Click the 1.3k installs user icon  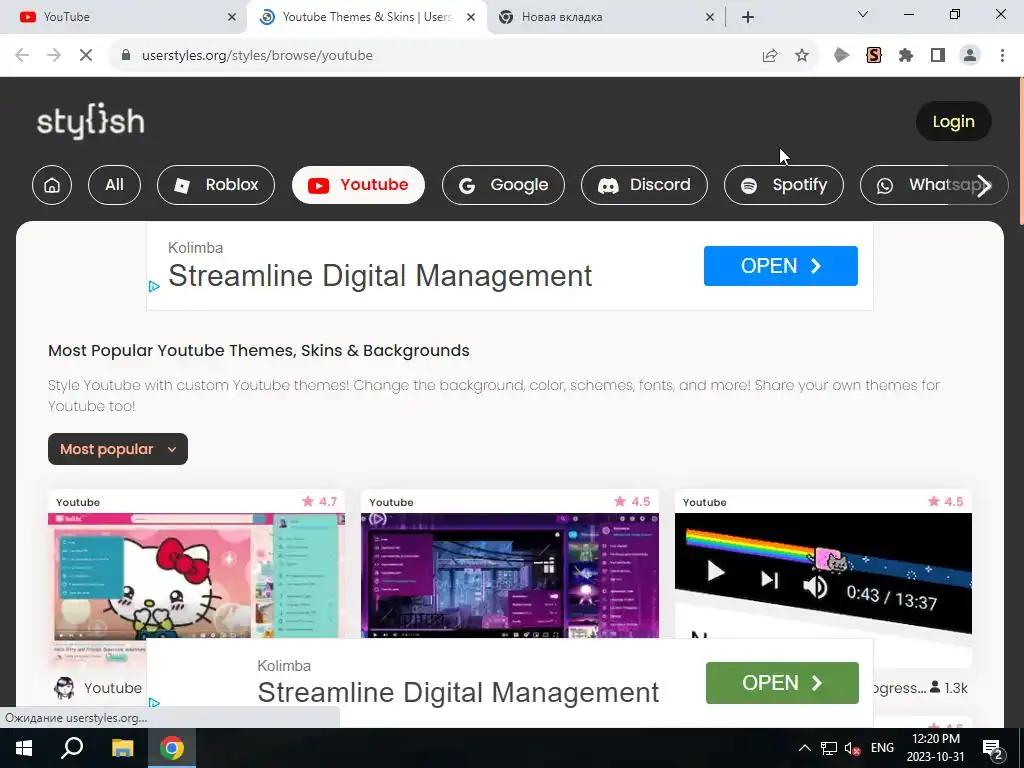click(935, 688)
